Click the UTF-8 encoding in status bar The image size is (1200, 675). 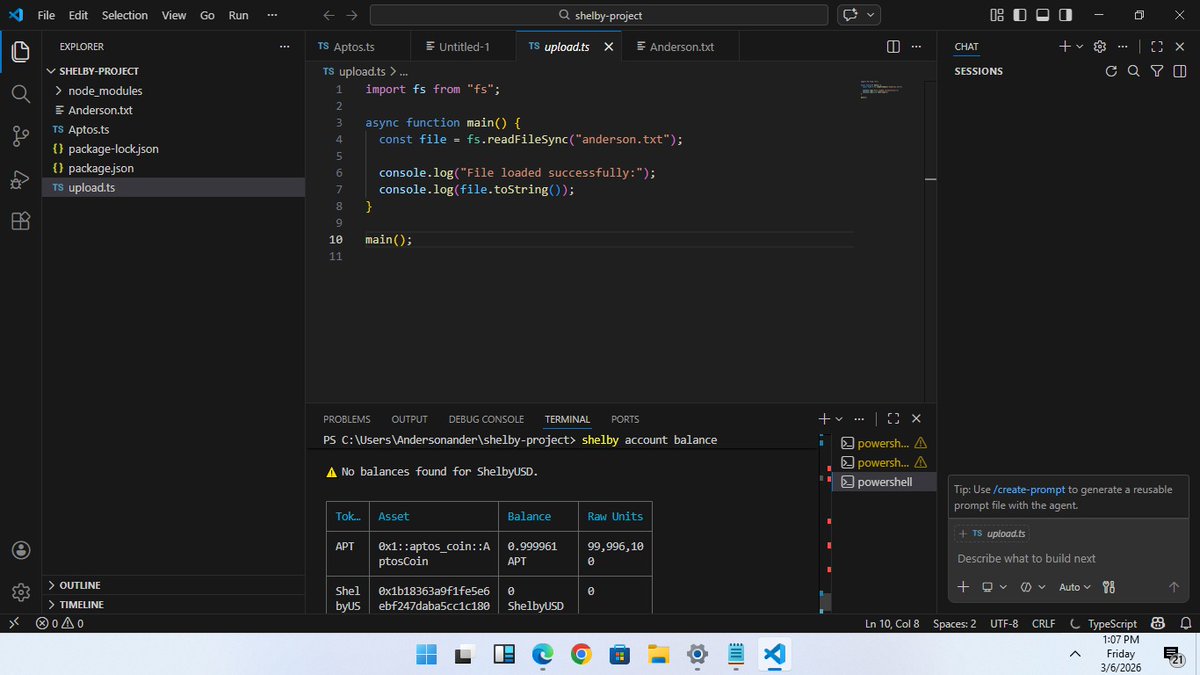(x=1004, y=623)
